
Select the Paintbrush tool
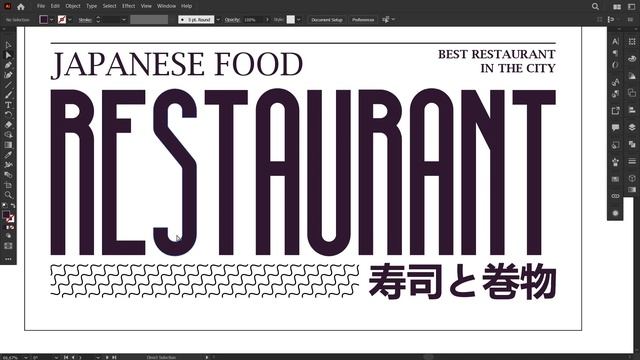click(8, 95)
